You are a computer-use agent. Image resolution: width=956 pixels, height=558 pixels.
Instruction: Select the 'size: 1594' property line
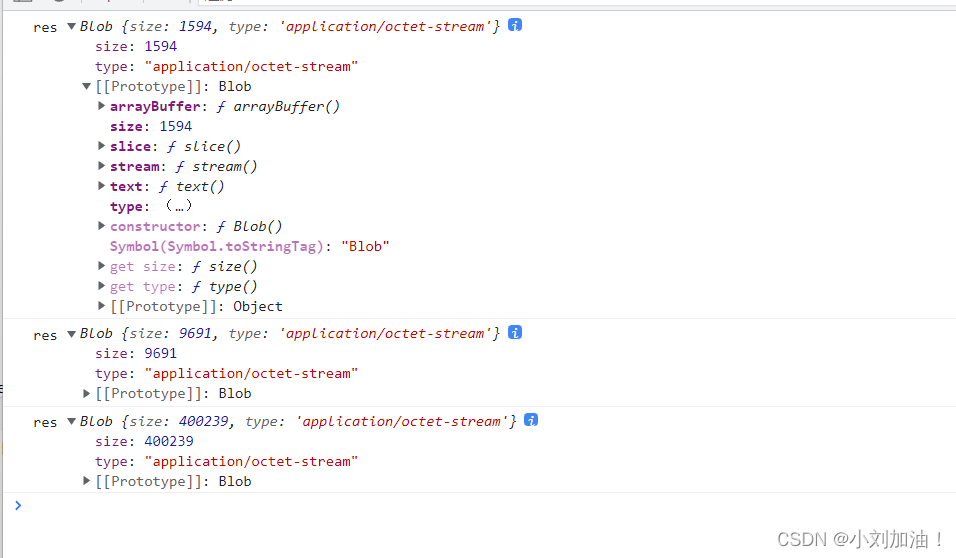point(136,46)
